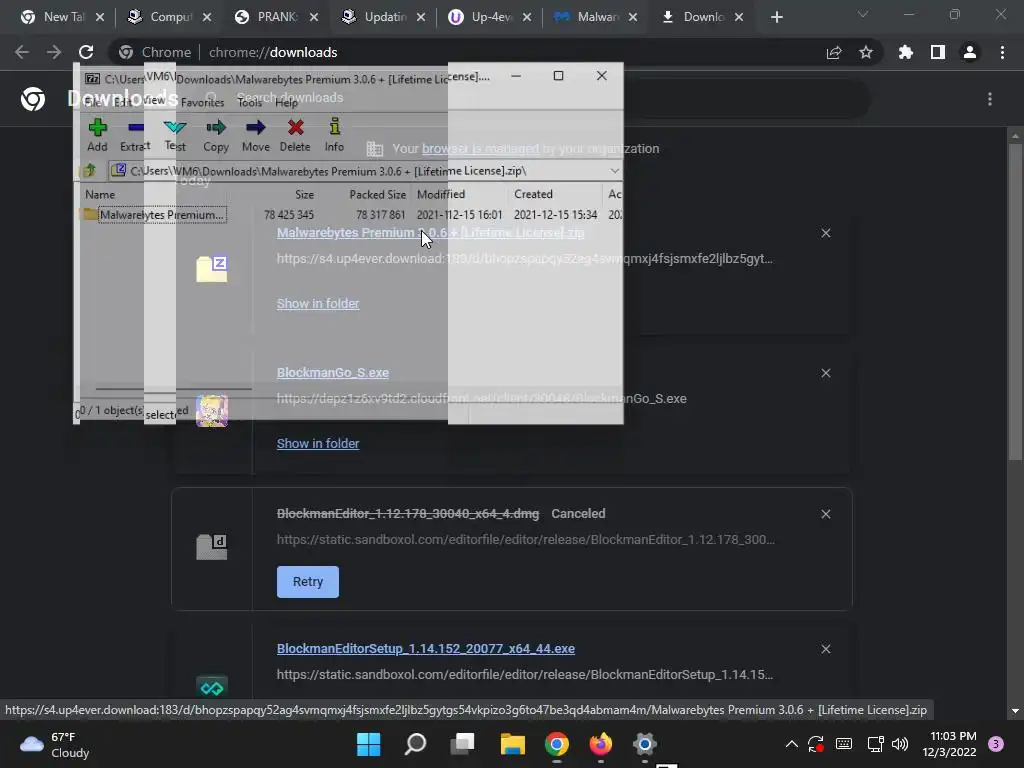Remove BlockmanGo_S.exe from list
The height and width of the screenshot is (768, 1024).
pyautogui.click(x=825, y=373)
